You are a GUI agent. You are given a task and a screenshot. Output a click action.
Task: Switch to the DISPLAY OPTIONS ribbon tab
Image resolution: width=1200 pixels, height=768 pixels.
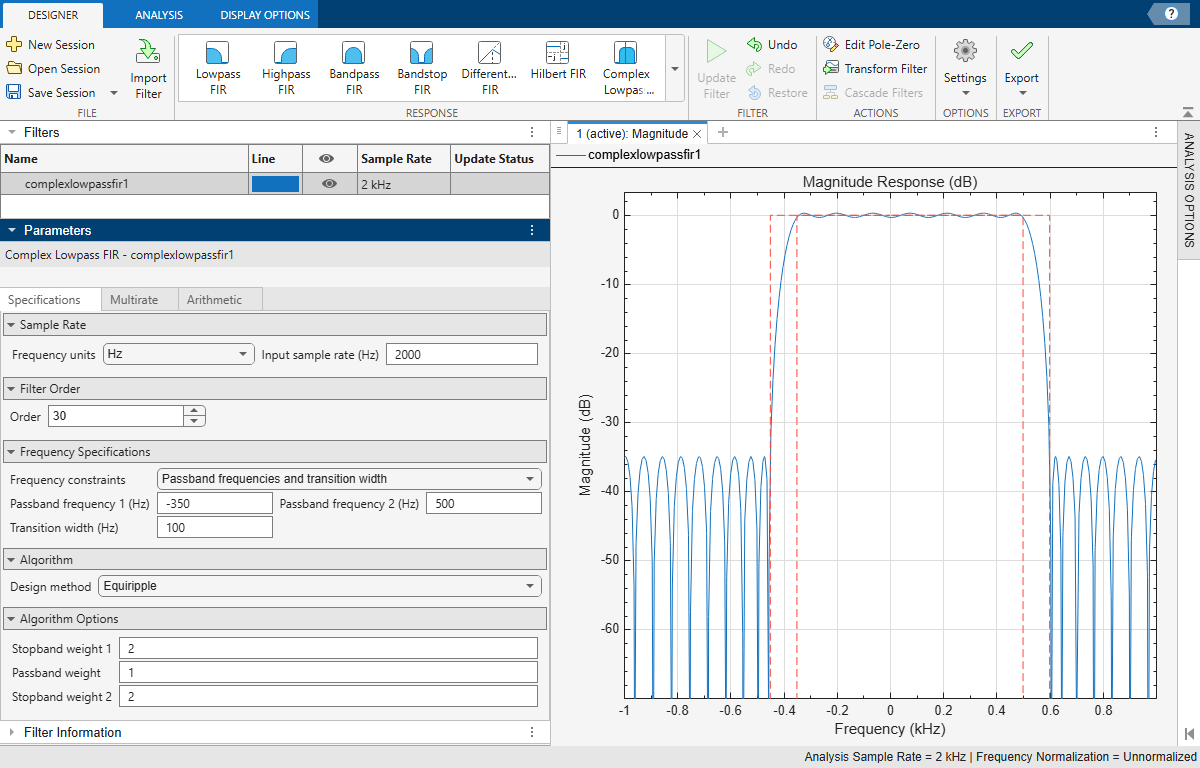(265, 14)
